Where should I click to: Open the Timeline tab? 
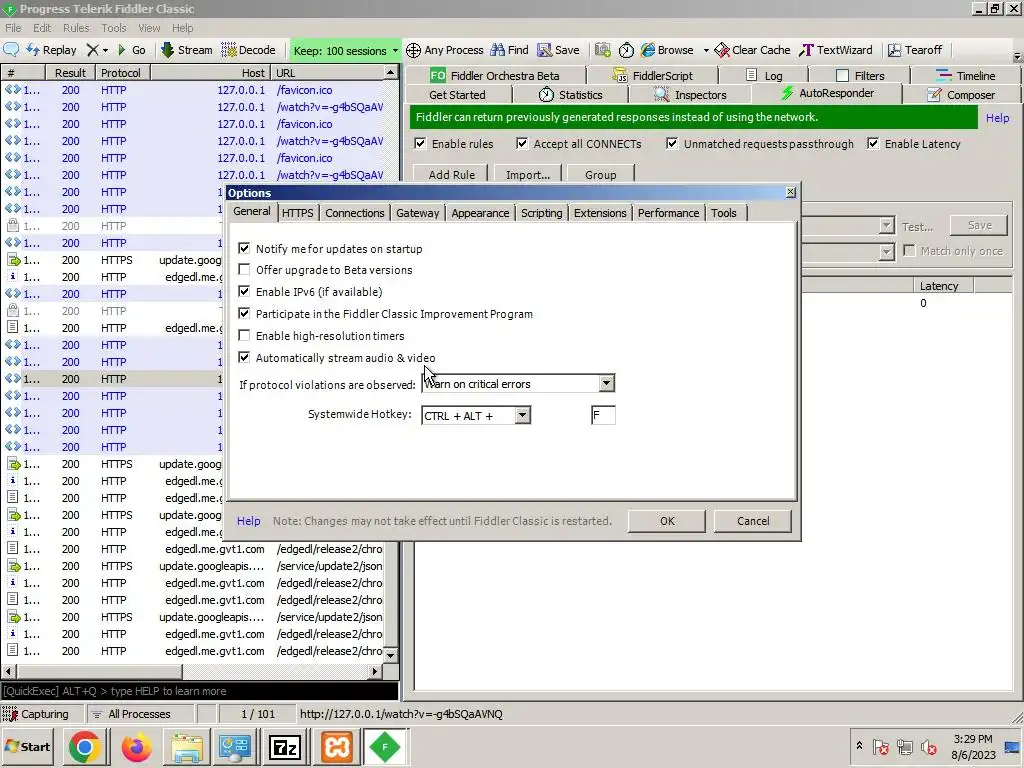[965, 76]
